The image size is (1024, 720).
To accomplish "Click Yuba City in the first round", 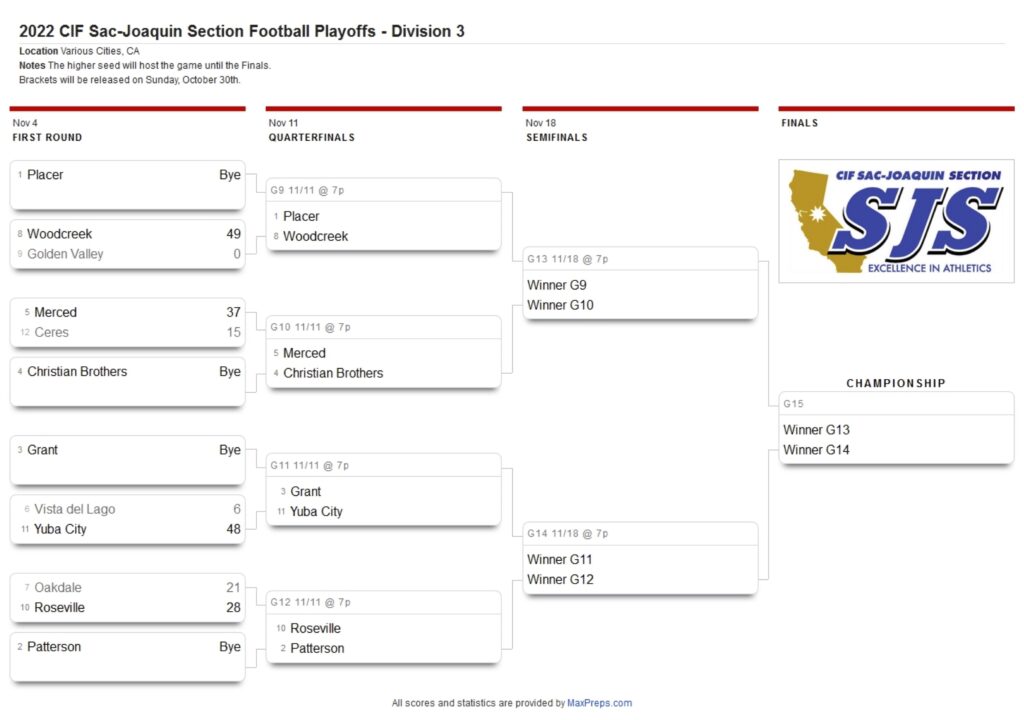I will [x=60, y=529].
